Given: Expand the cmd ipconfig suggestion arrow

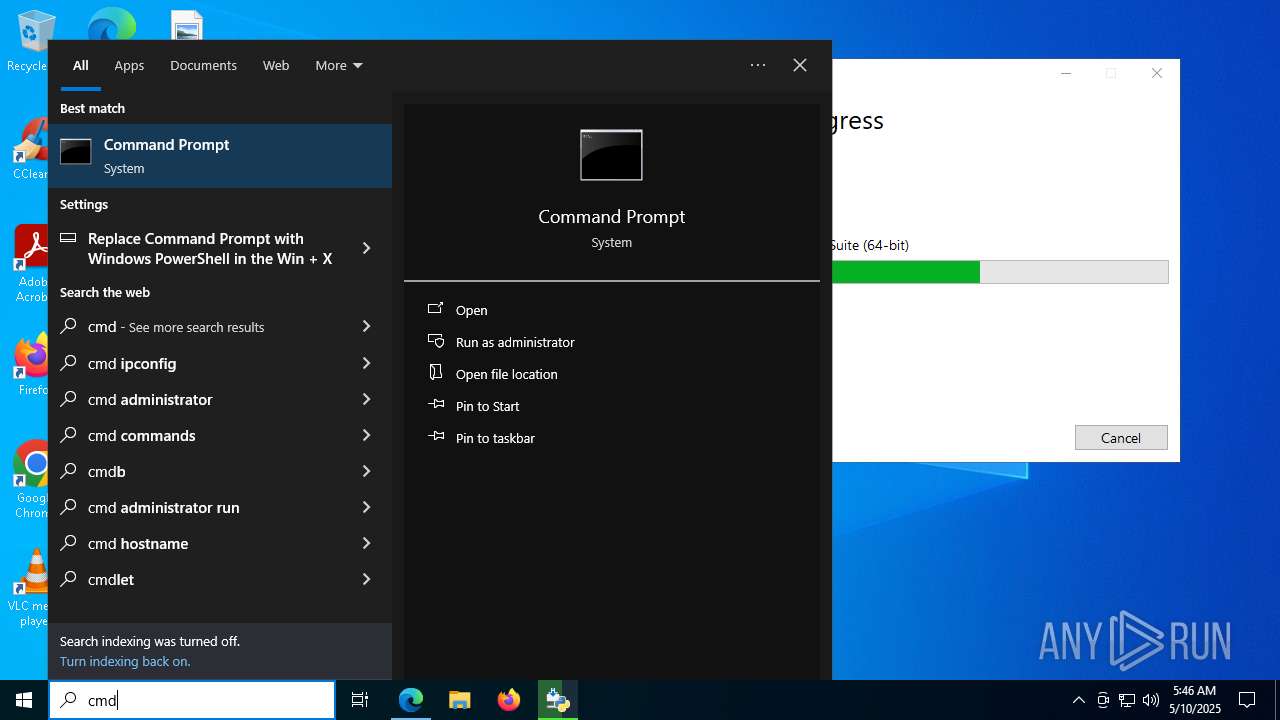Looking at the screenshot, I should tap(366, 363).
